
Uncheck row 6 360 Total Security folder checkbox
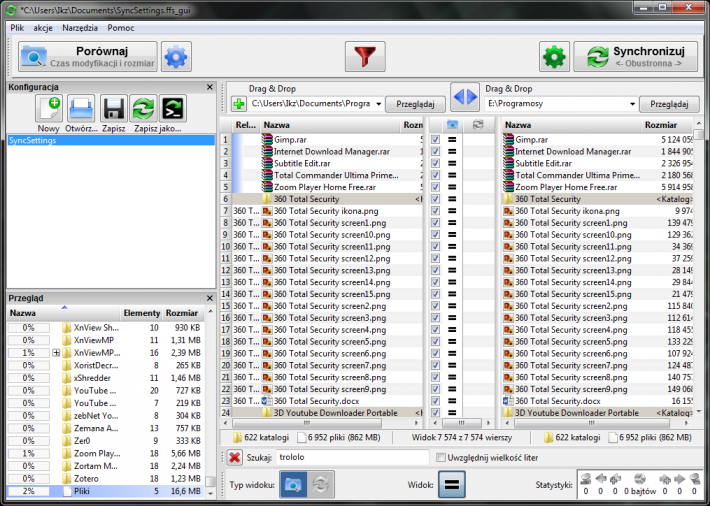[435, 199]
